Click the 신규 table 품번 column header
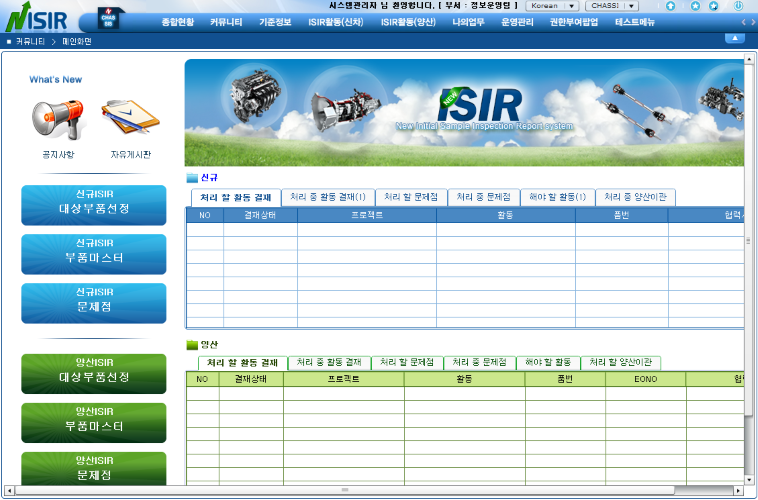Viewport: 758px width, 500px height. click(x=622, y=215)
